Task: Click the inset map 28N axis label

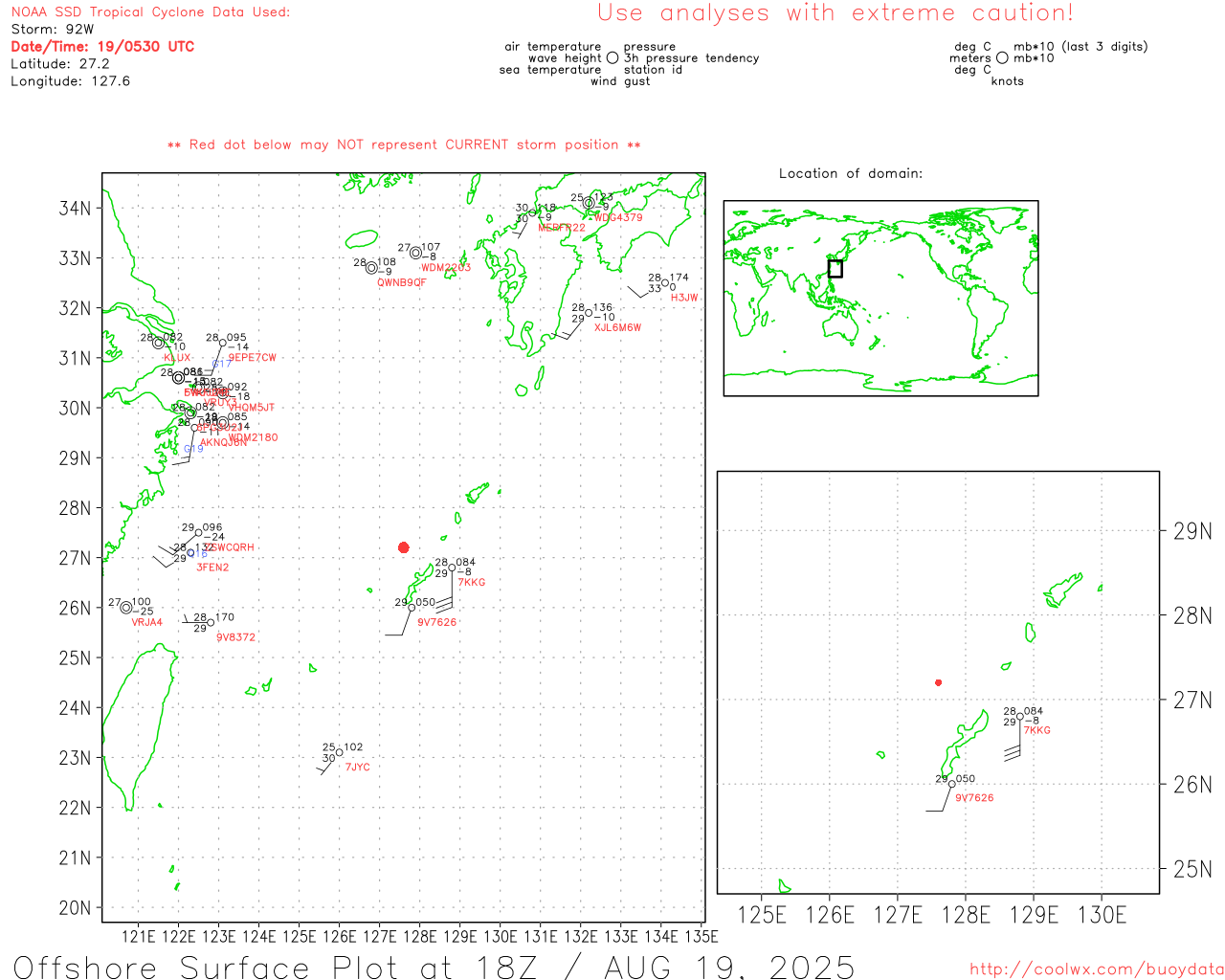Action: 1192,615
